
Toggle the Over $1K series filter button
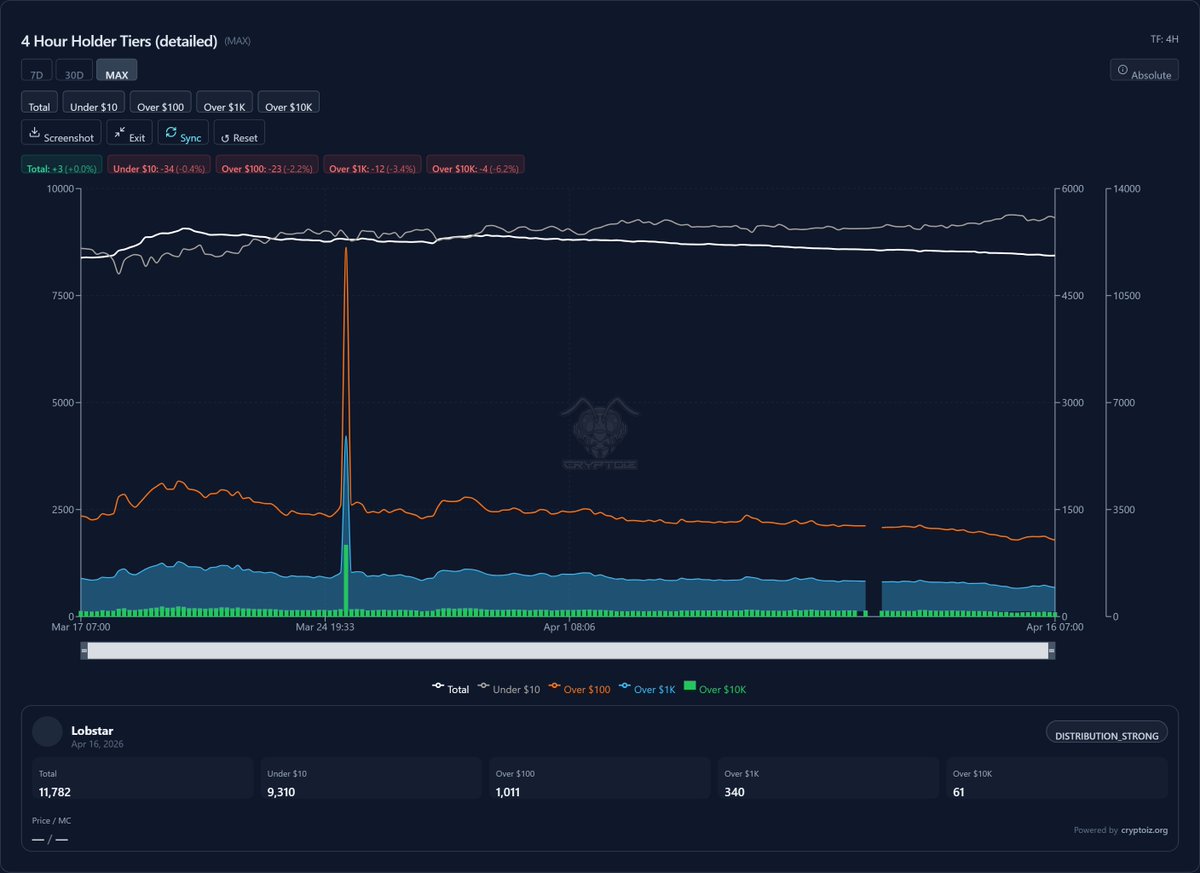point(225,103)
